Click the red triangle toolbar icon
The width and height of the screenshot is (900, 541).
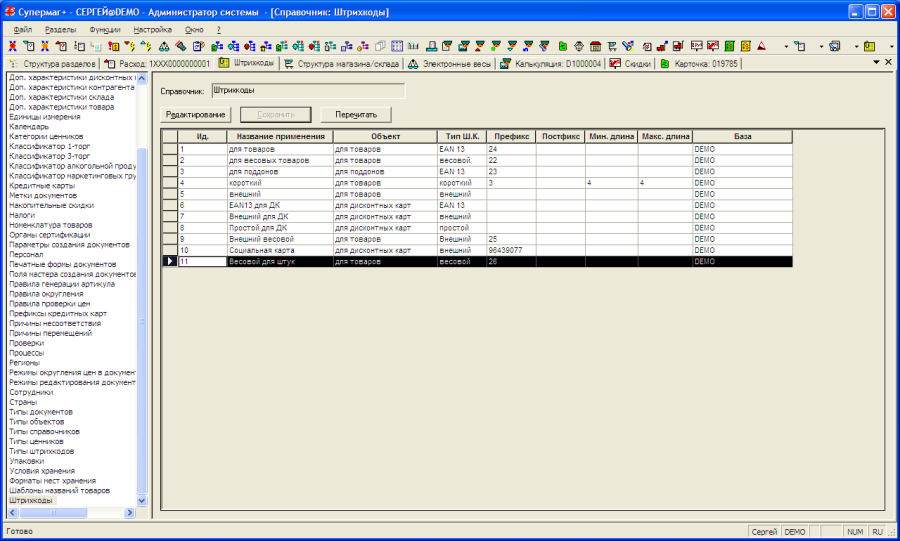pos(761,46)
